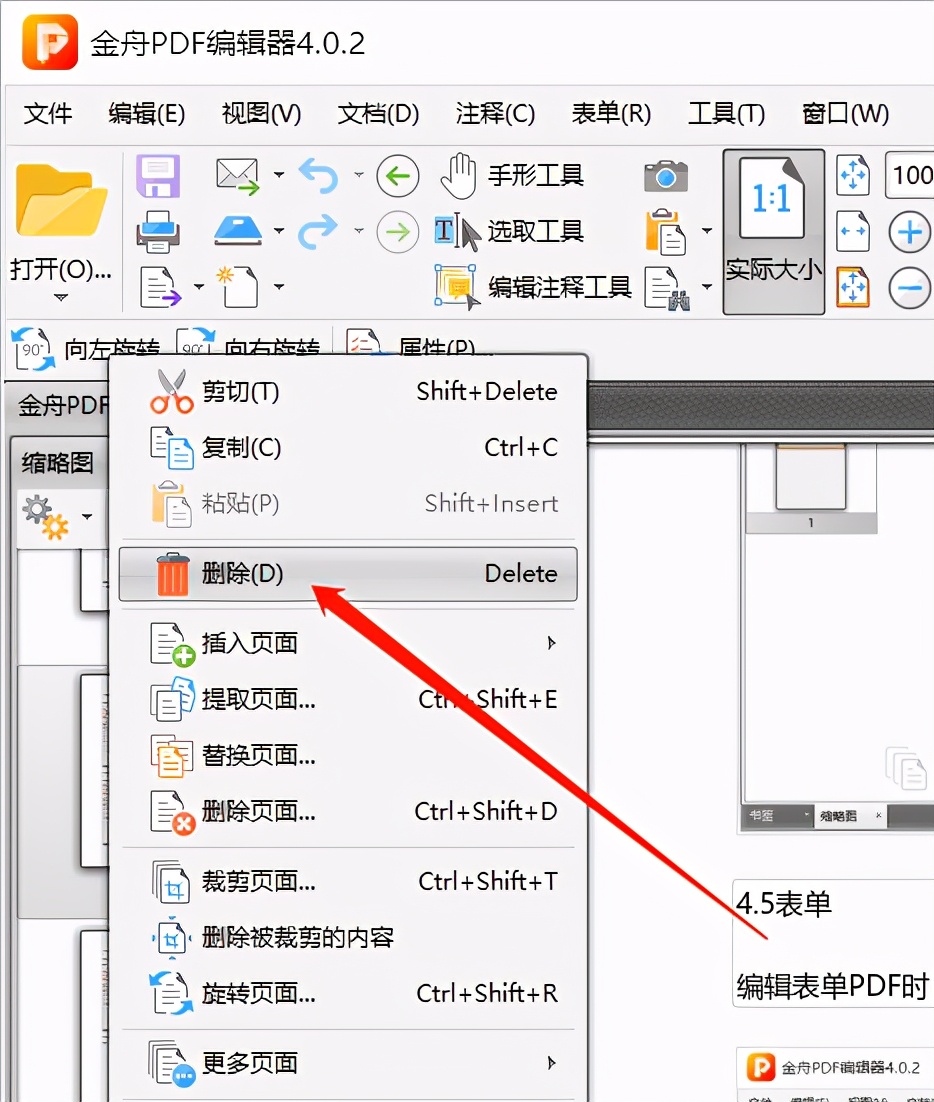The image size is (934, 1102).
Task: Click the export document icon with purple arrow
Action: 160,287
